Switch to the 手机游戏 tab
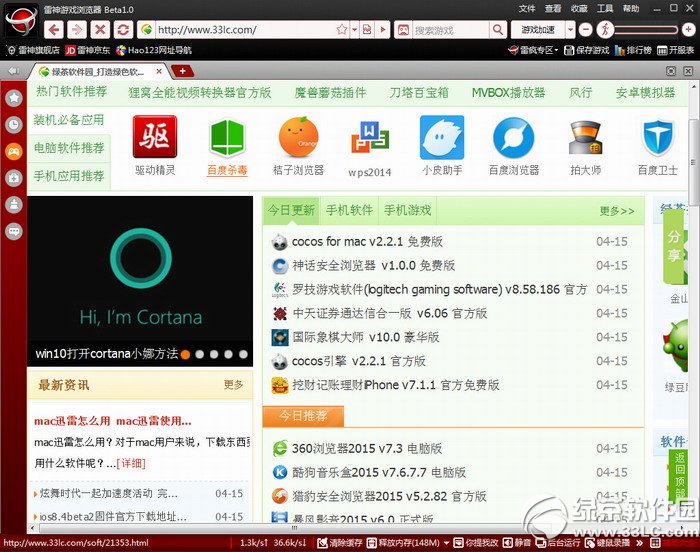Screen dimensions: 700x552 pos(407,210)
